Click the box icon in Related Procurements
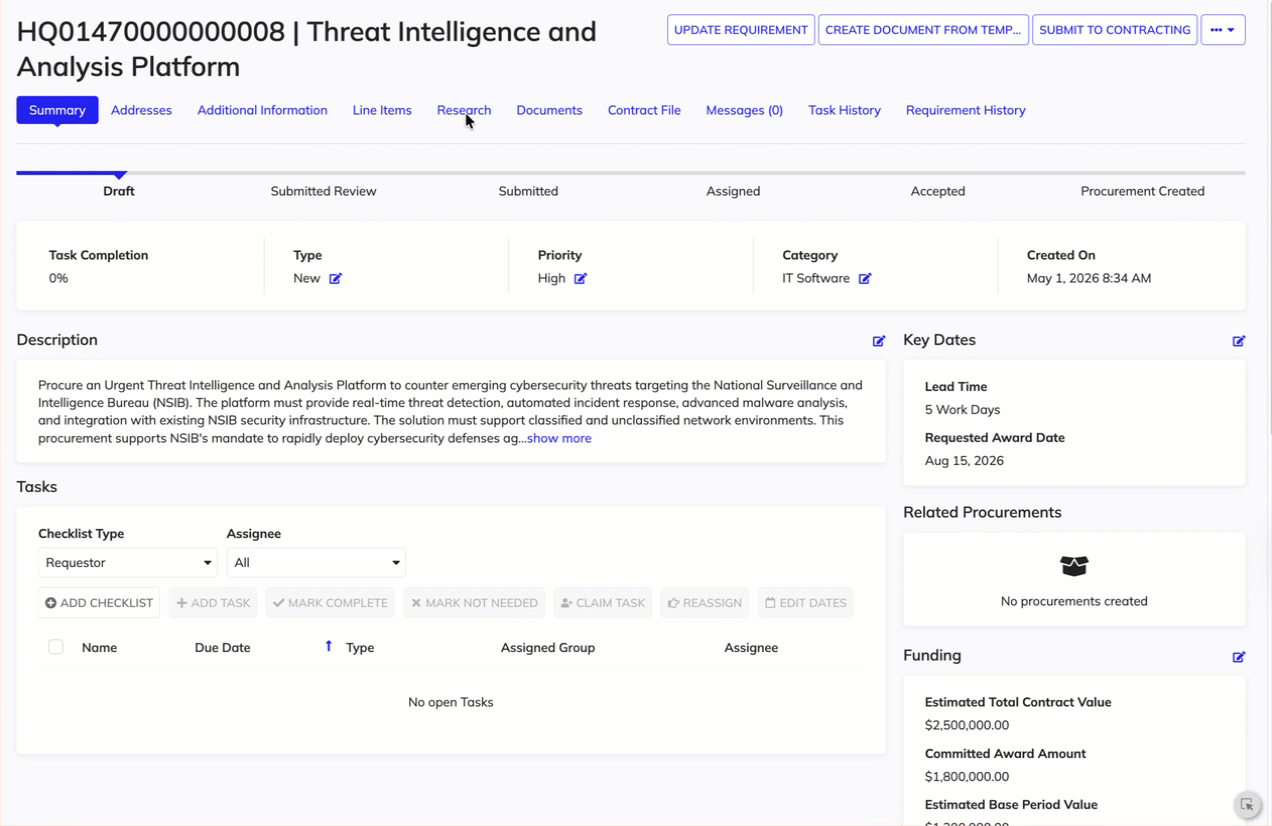The height and width of the screenshot is (826, 1272). (x=1074, y=566)
